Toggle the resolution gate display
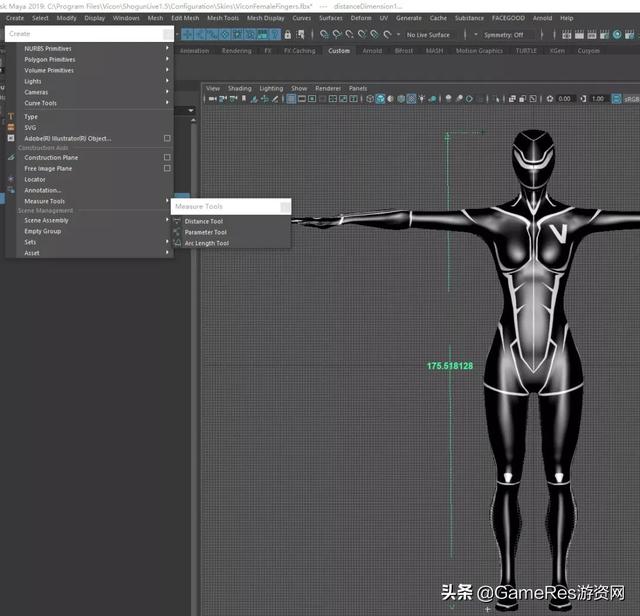Image resolution: width=640 pixels, height=616 pixels. pos(312,99)
